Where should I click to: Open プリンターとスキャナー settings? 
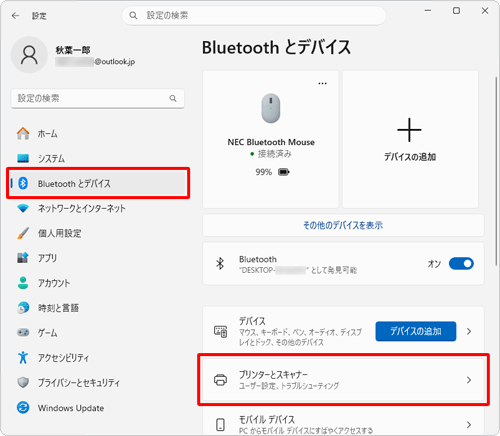tap(343, 380)
